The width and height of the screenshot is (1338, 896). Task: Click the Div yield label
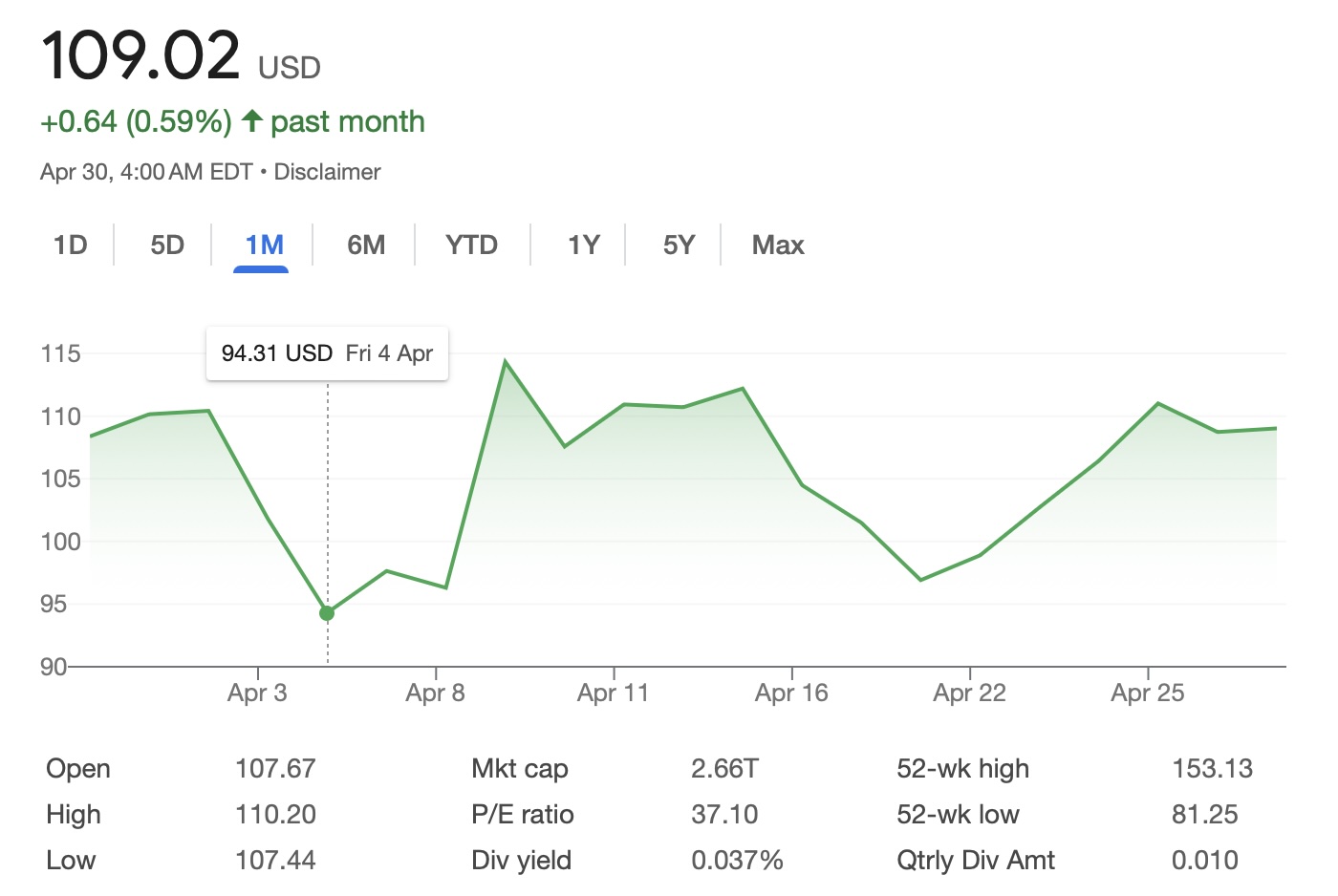(521, 861)
